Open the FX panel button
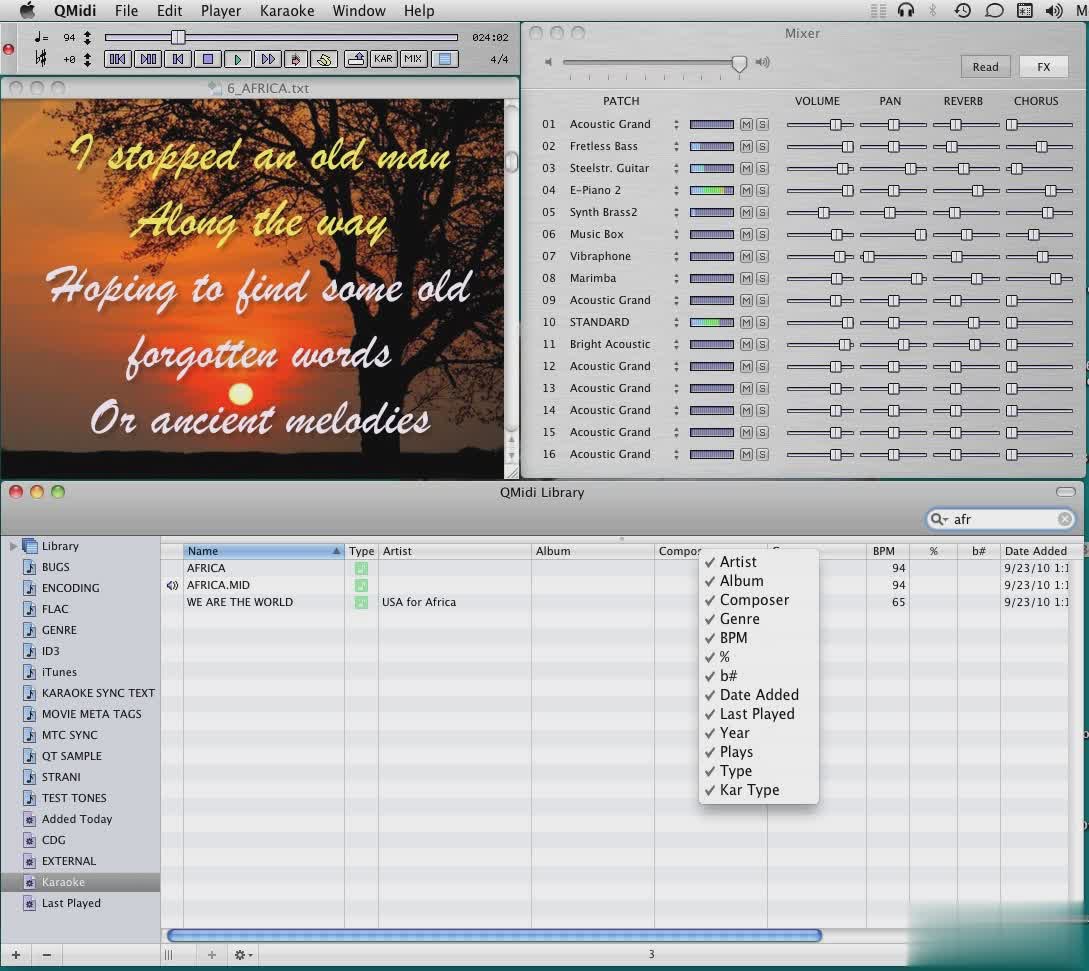Screen dimensions: 1089x971 1043,66
